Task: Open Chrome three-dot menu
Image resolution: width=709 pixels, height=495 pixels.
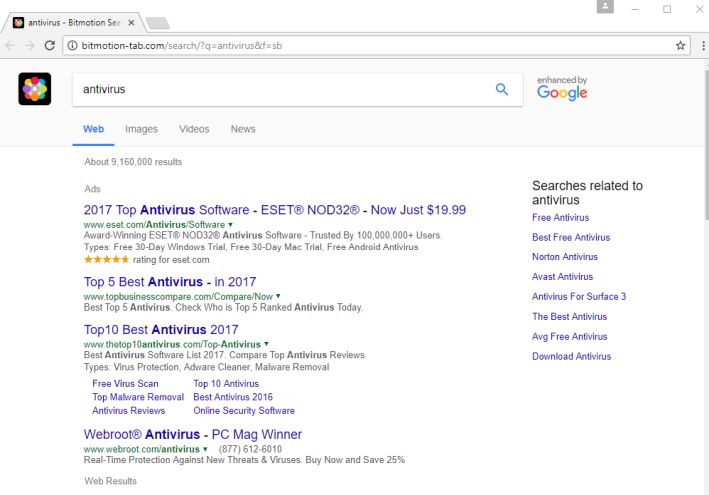Action: click(x=703, y=45)
